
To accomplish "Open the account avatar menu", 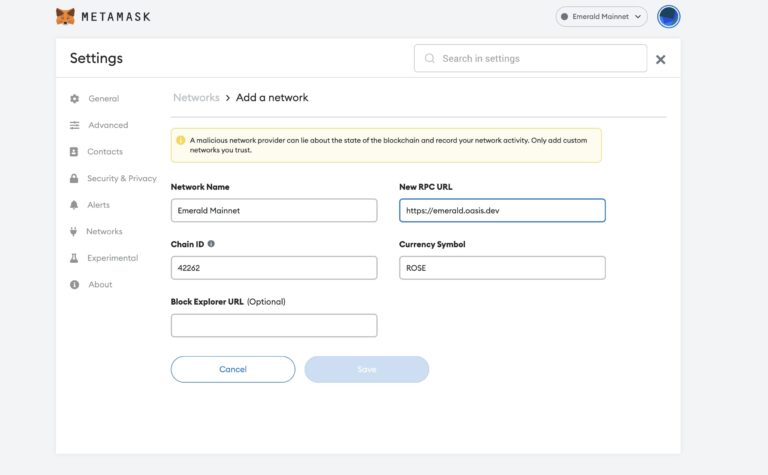I will [x=669, y=17].
